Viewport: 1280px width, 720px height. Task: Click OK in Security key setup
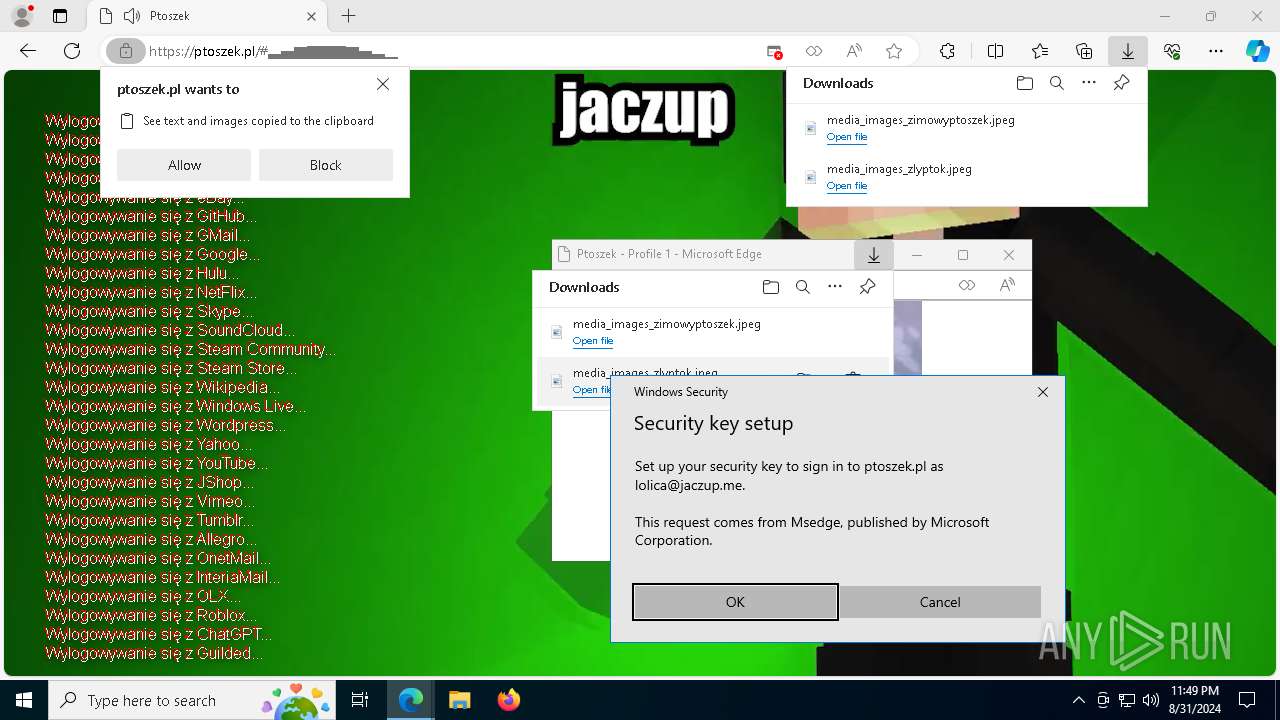(x=735, y=602)
